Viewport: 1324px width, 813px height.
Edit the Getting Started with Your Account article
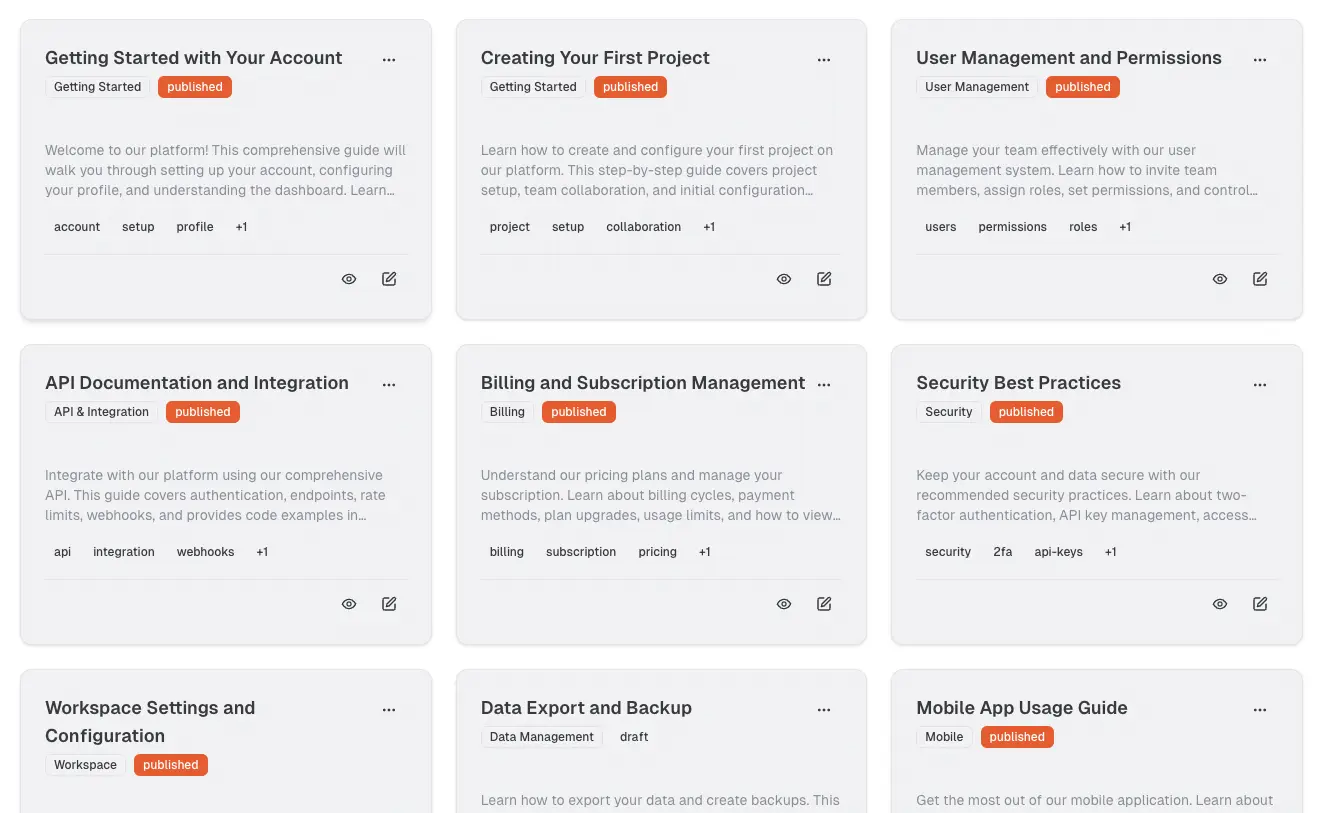(x=389, y=279)
